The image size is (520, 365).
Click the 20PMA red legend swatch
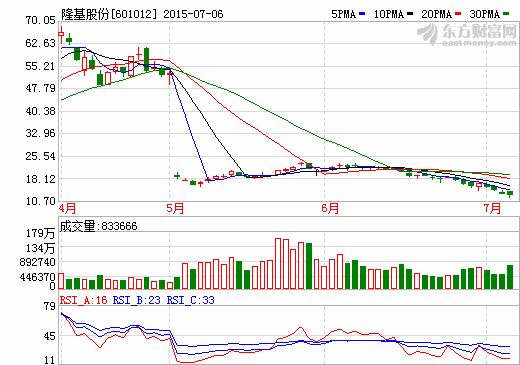pyautogui.click(x=458, y=14)
